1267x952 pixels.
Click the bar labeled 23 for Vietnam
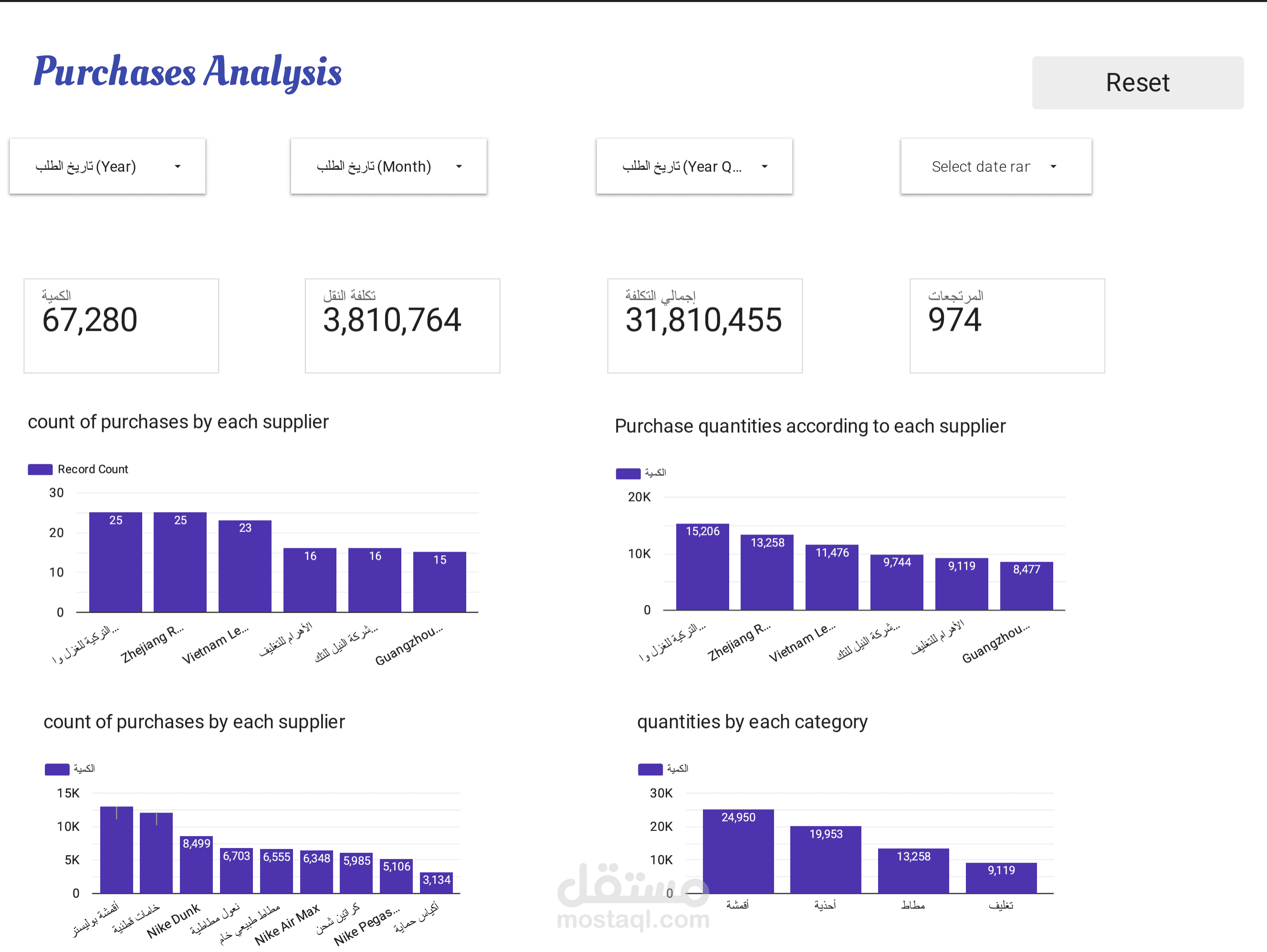(x=245, y=566)
